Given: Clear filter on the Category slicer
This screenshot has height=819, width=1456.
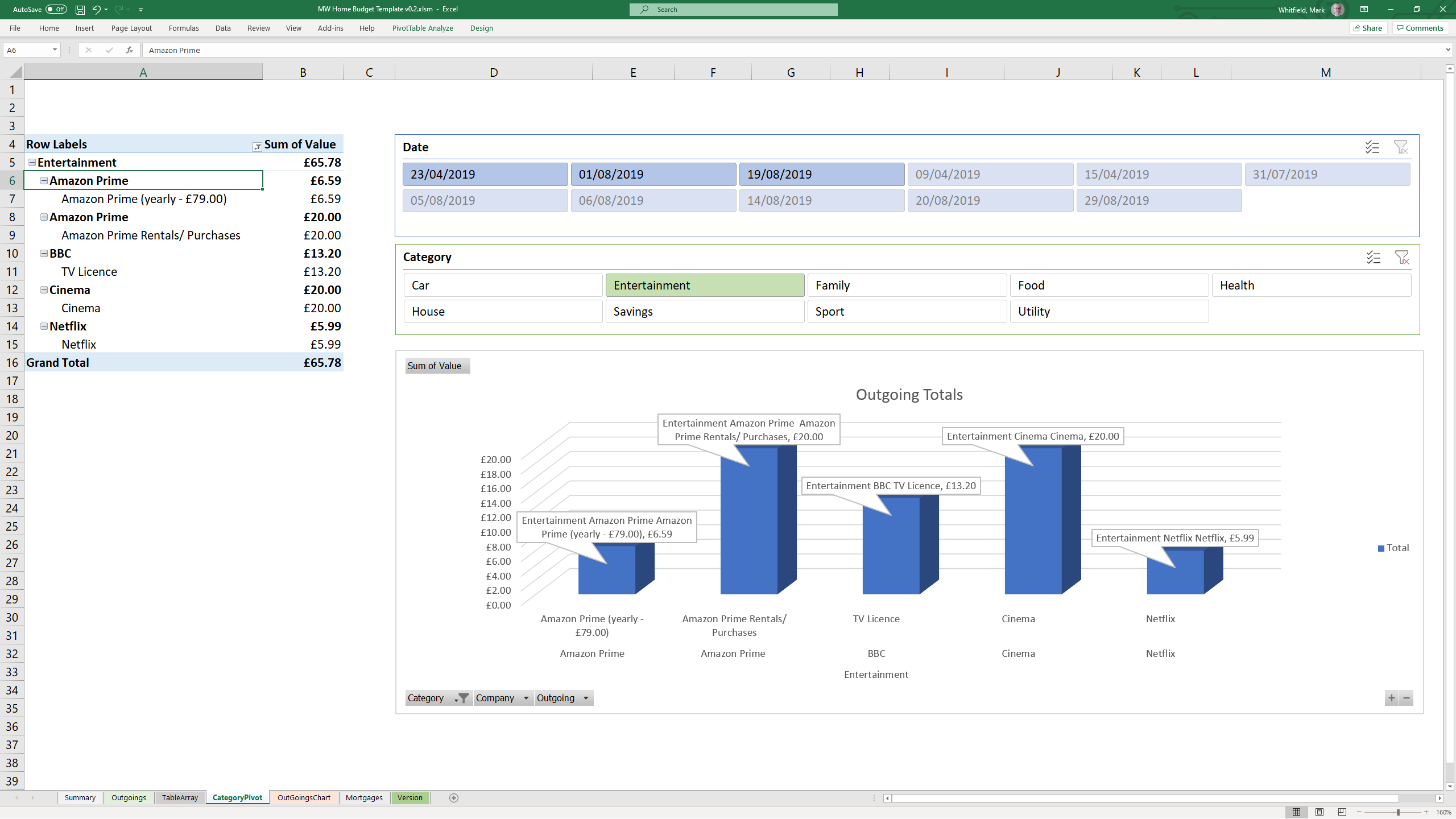Looking at the screenshot, I should point(1402,258).
